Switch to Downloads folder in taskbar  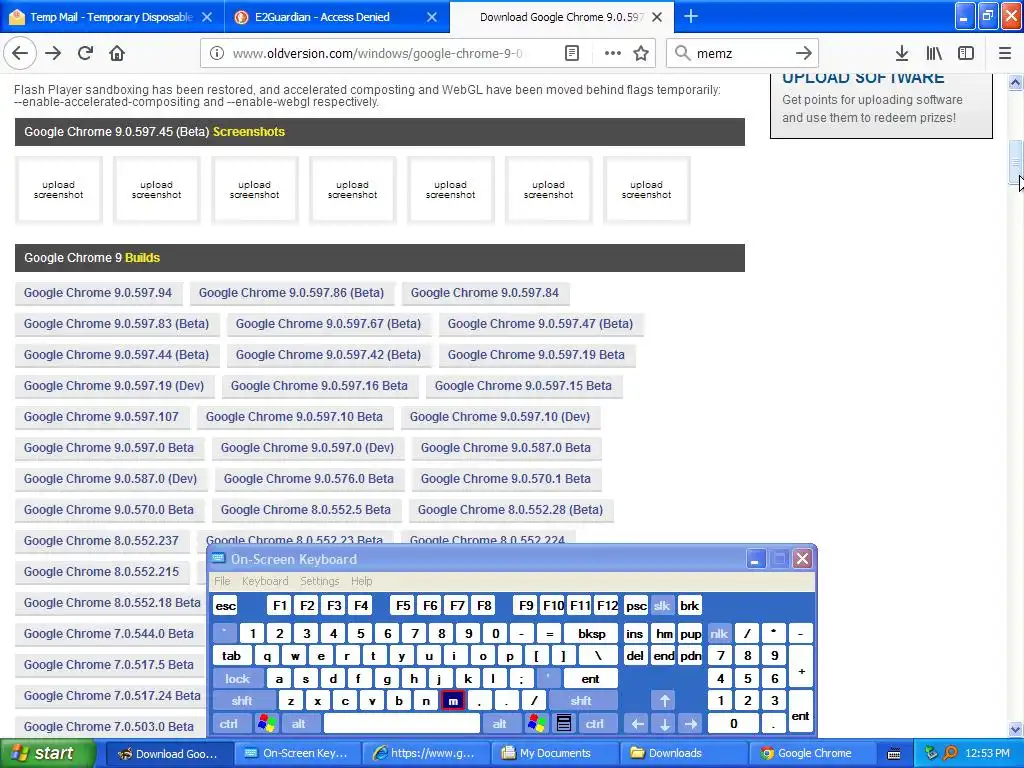[x=684, y=754]
